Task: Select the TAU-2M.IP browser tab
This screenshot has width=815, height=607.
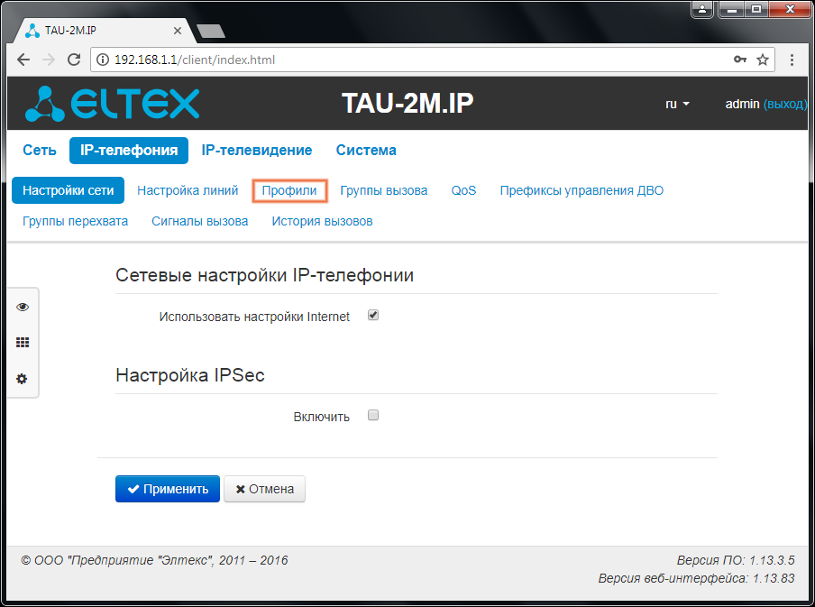Action: (104, 31)
